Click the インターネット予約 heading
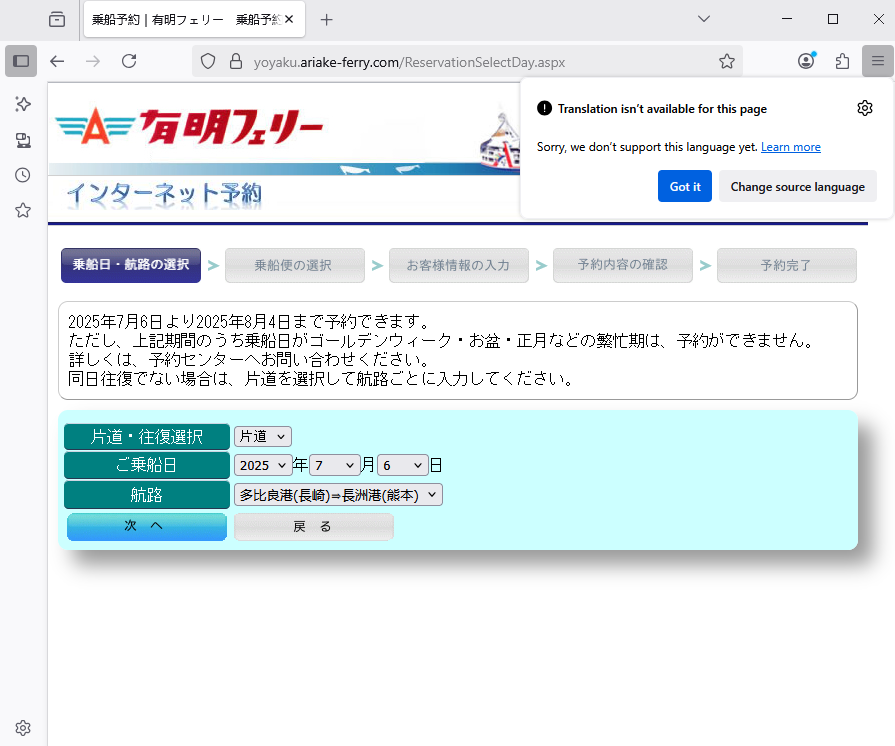 click(x=164, y=194)
